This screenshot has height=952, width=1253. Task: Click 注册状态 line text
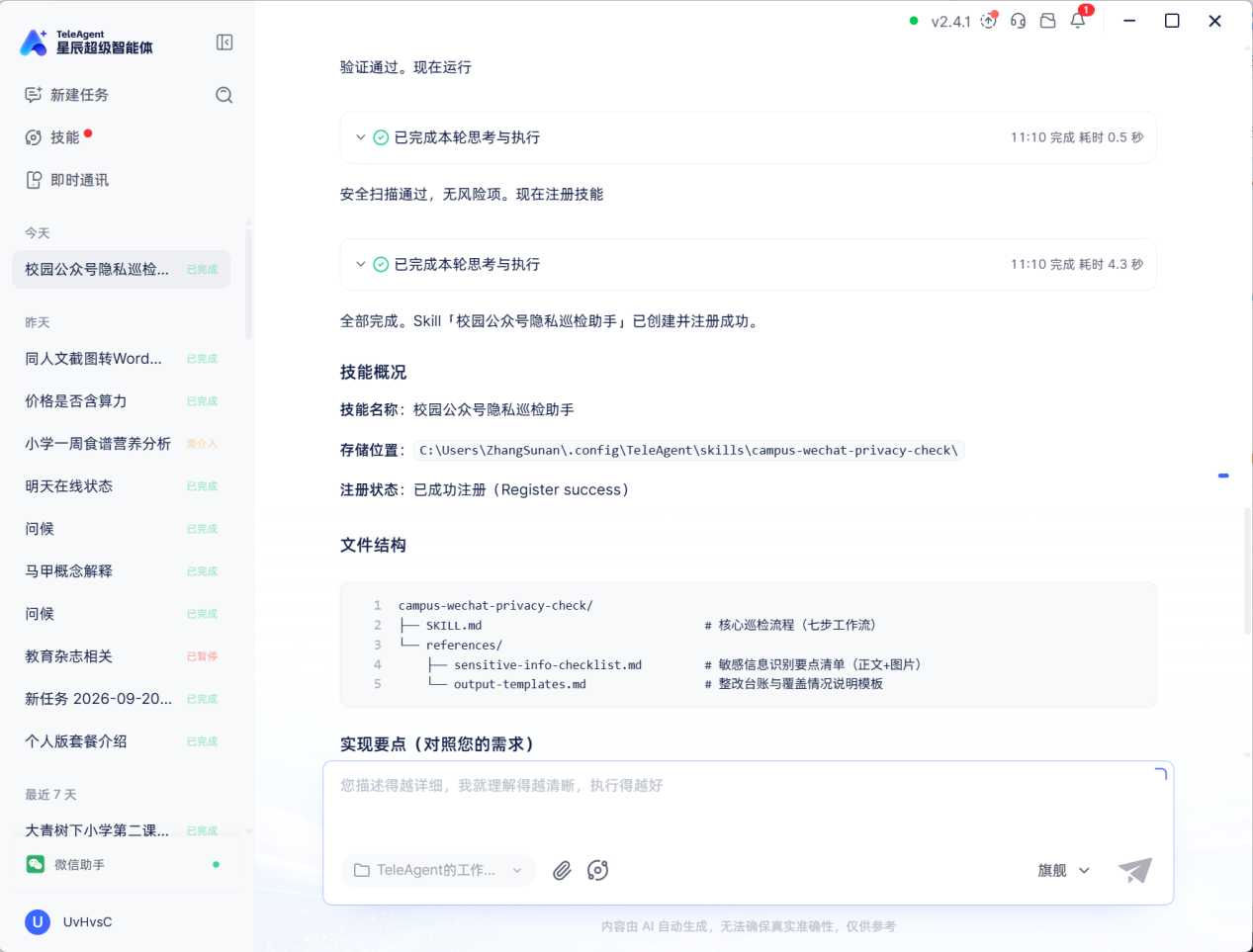tap(485, 490)
